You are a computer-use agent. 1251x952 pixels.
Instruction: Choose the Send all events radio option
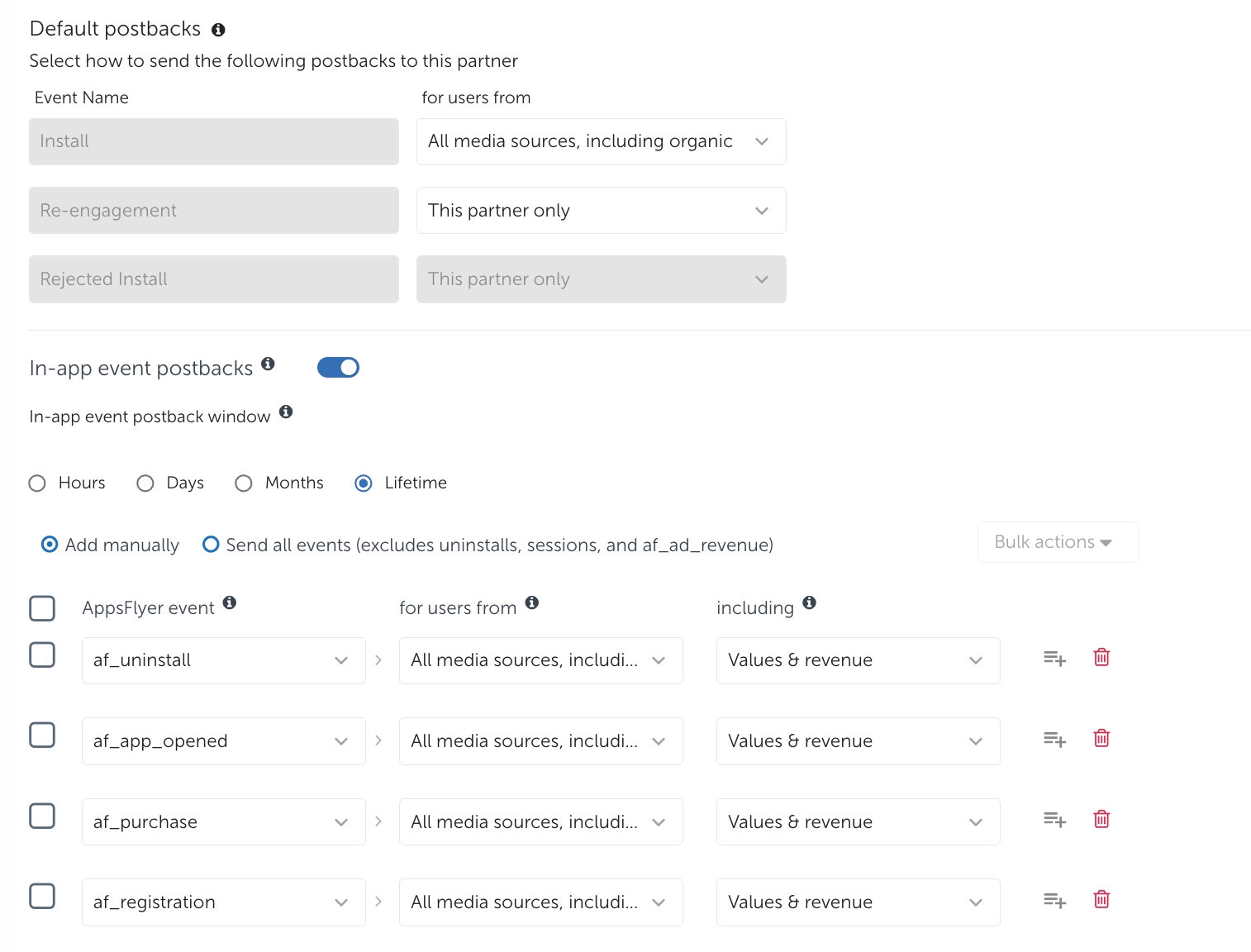coord(212,545)
